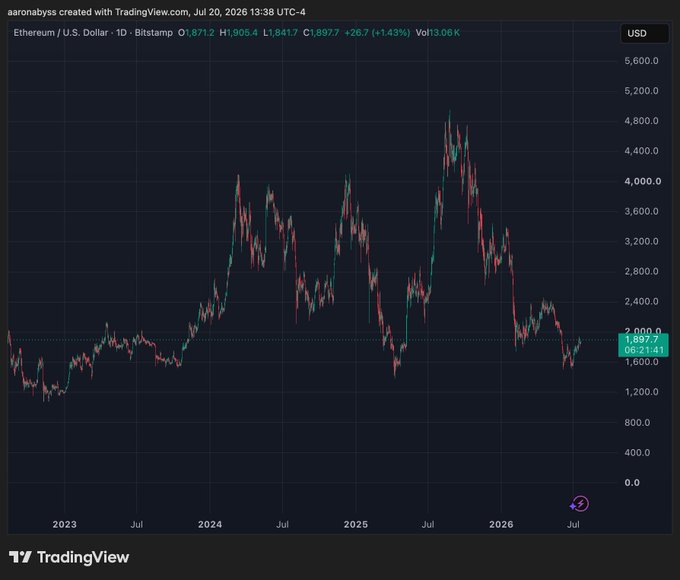
Task: Click the Jul label right of 2026
Action: tap(573, 524)
